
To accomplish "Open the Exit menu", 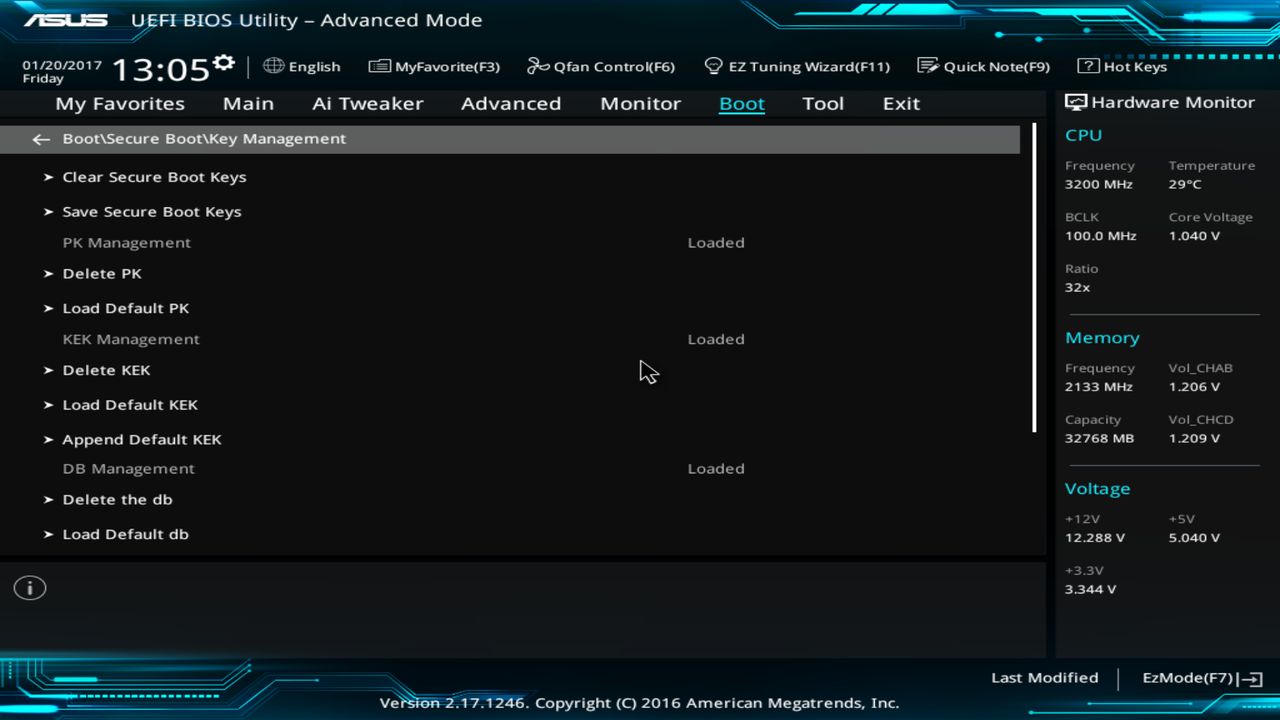I will (900, 103).
